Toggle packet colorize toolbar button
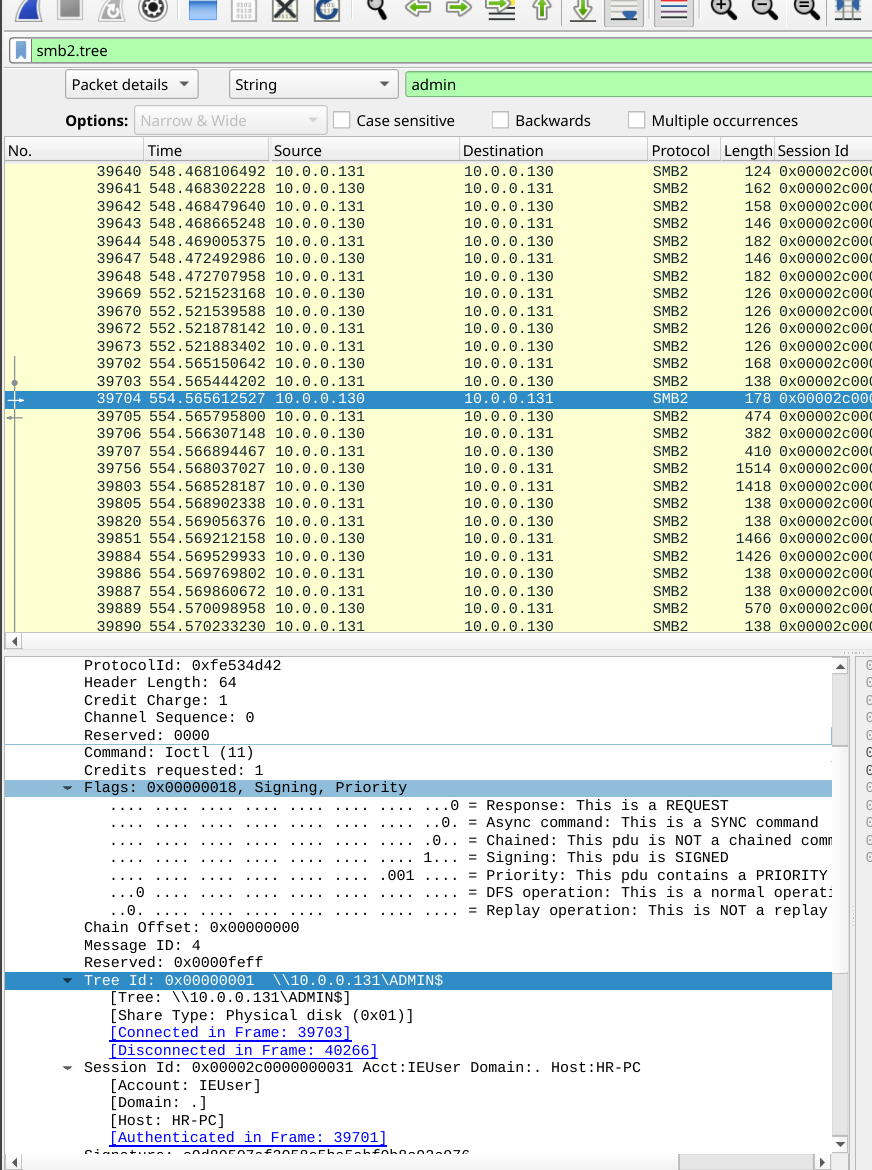The image size is (872, 1170). tap(673, 10)
